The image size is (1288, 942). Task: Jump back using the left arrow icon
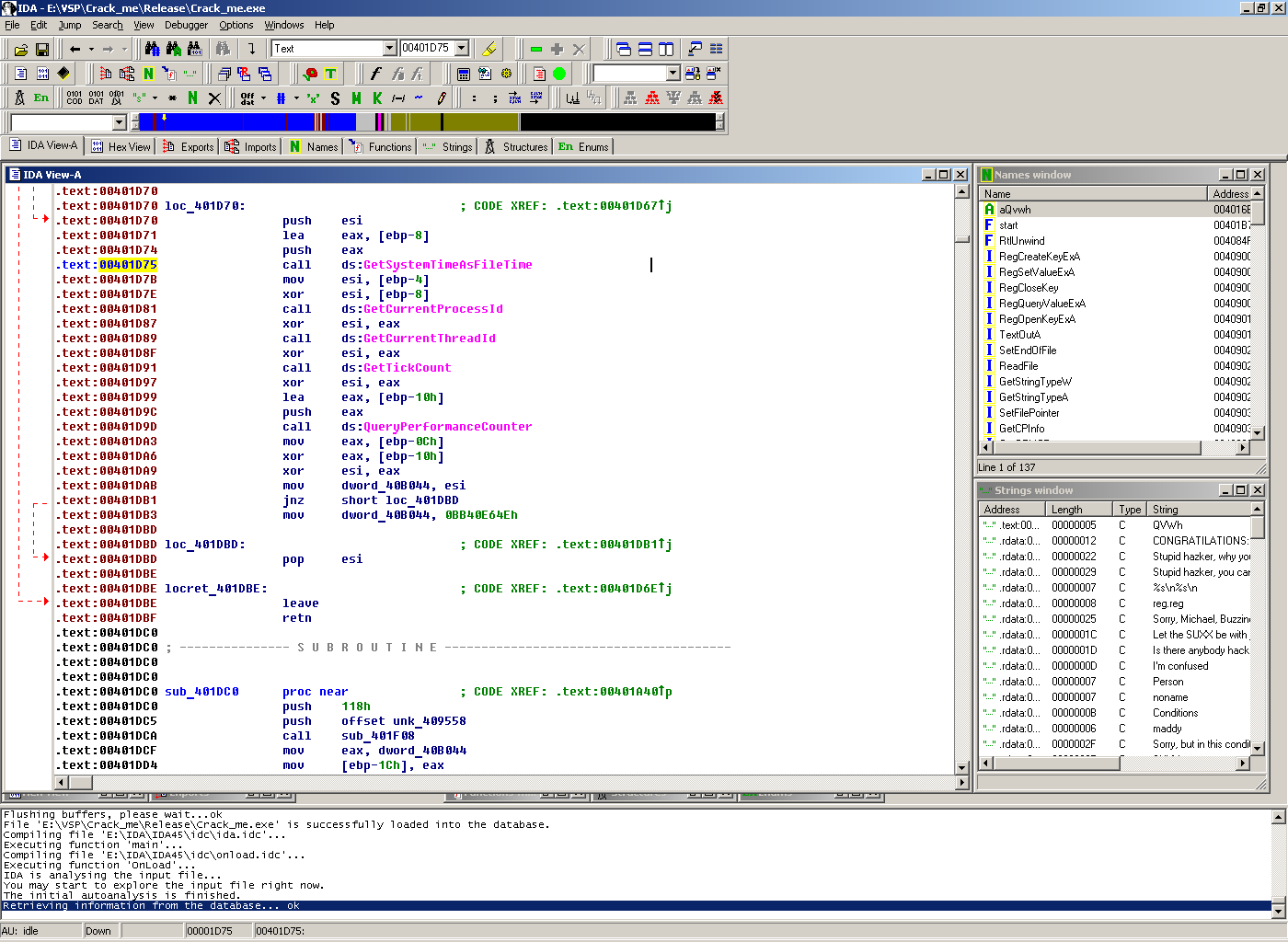point(75,50)
